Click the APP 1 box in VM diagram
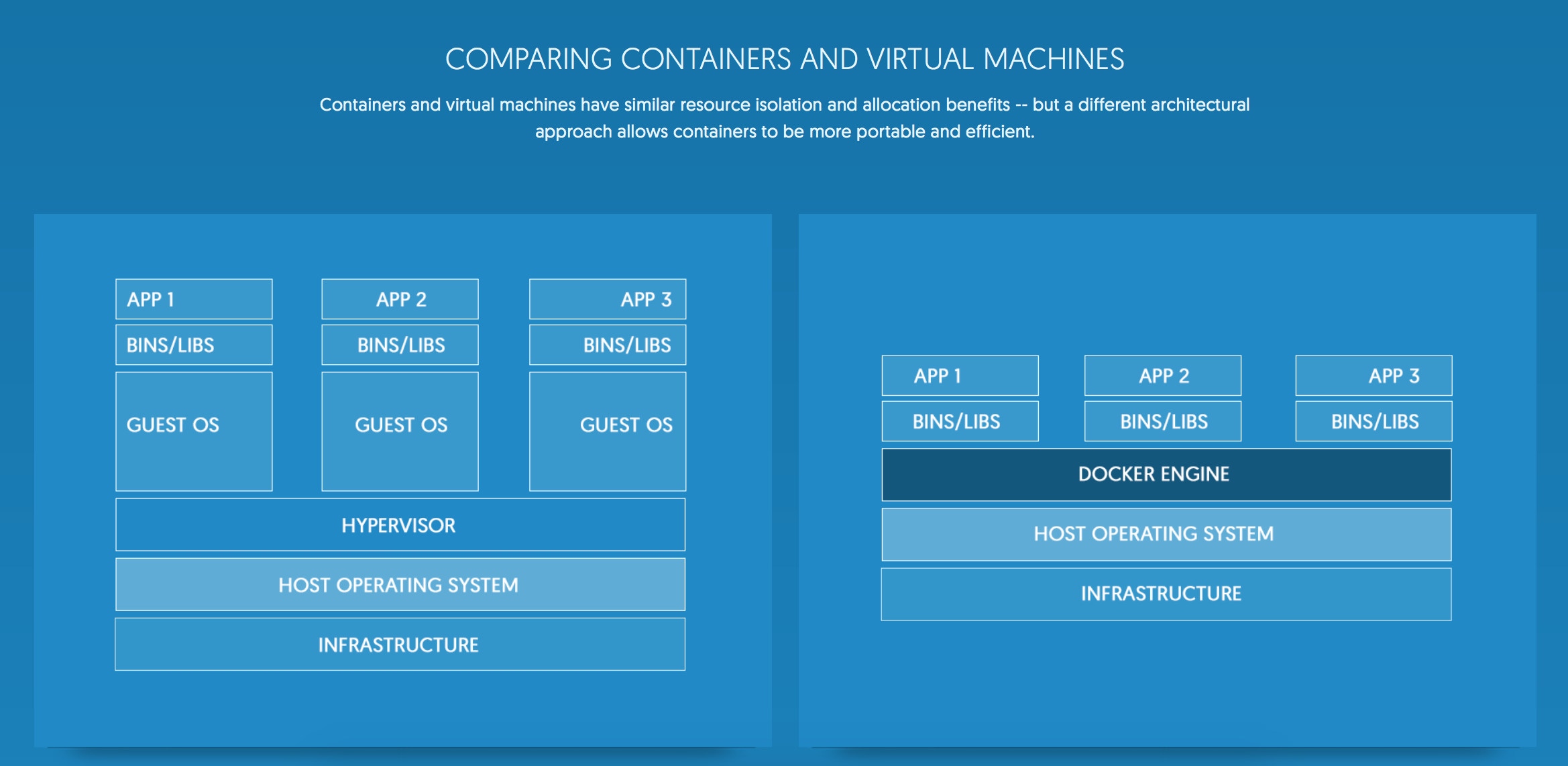 tap(194, 299)
